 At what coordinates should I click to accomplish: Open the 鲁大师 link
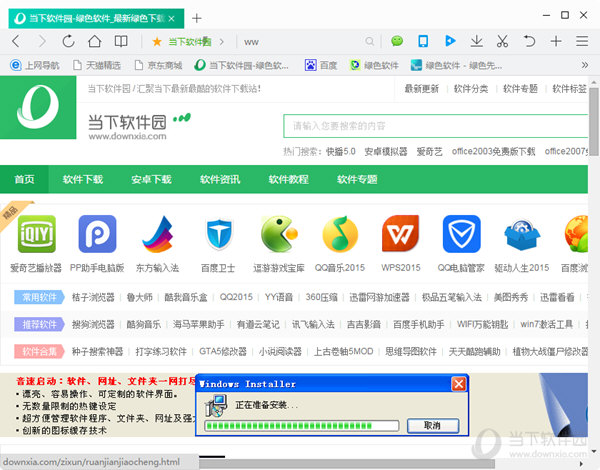pos(140,297)
